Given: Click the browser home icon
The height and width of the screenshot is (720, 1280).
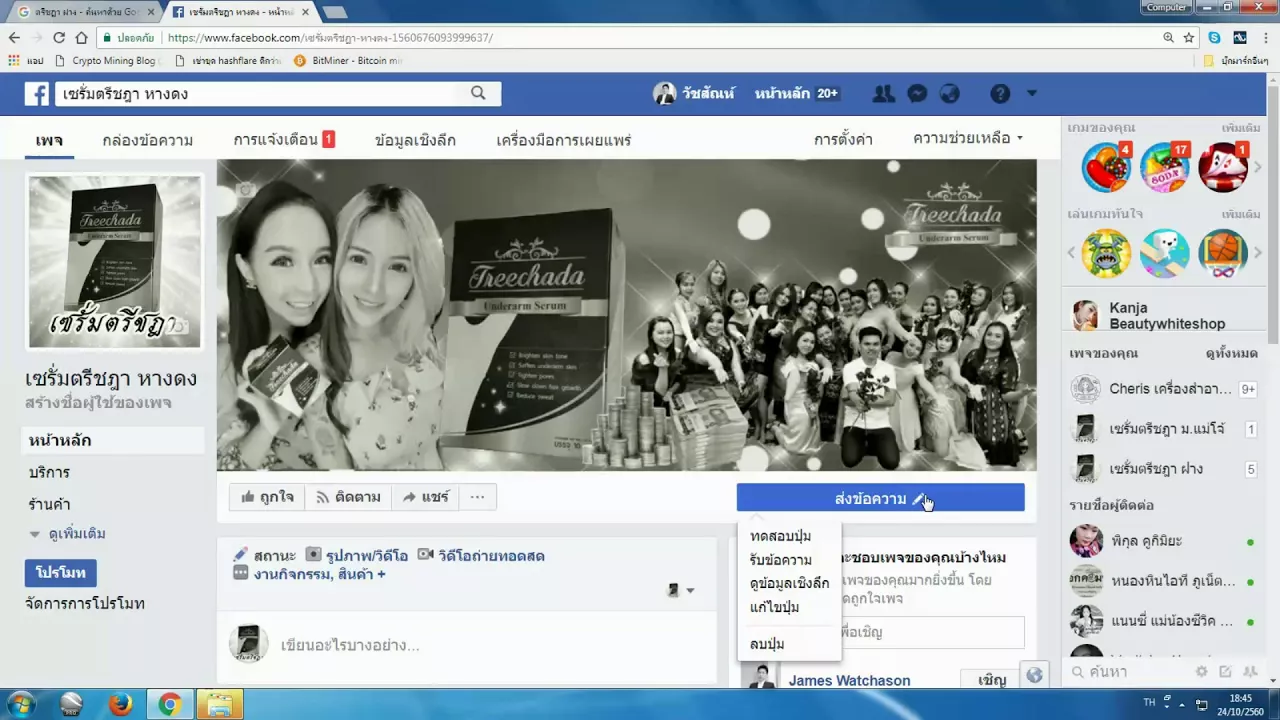Looking at the screenshot, I should [x=81, y=37].
